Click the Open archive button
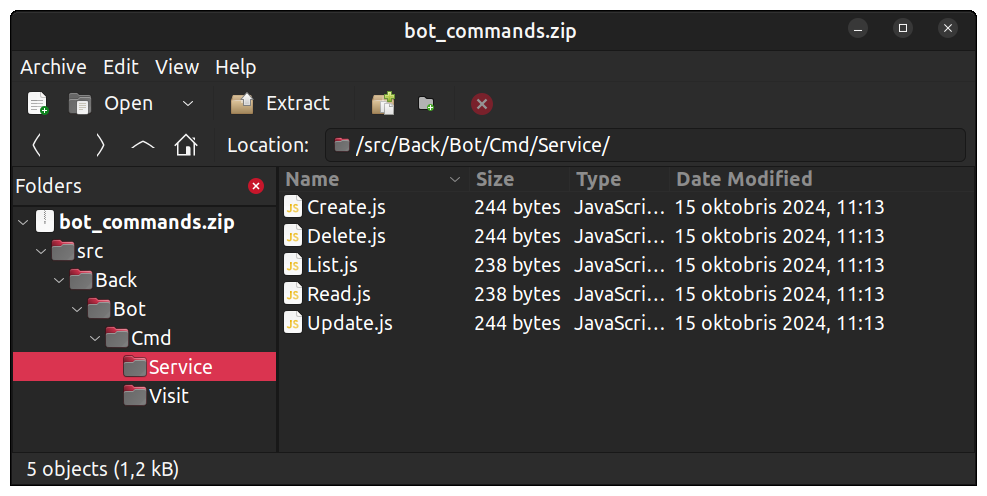The height and width of the screenshot is (496, 987). click(x=111, y=103)
